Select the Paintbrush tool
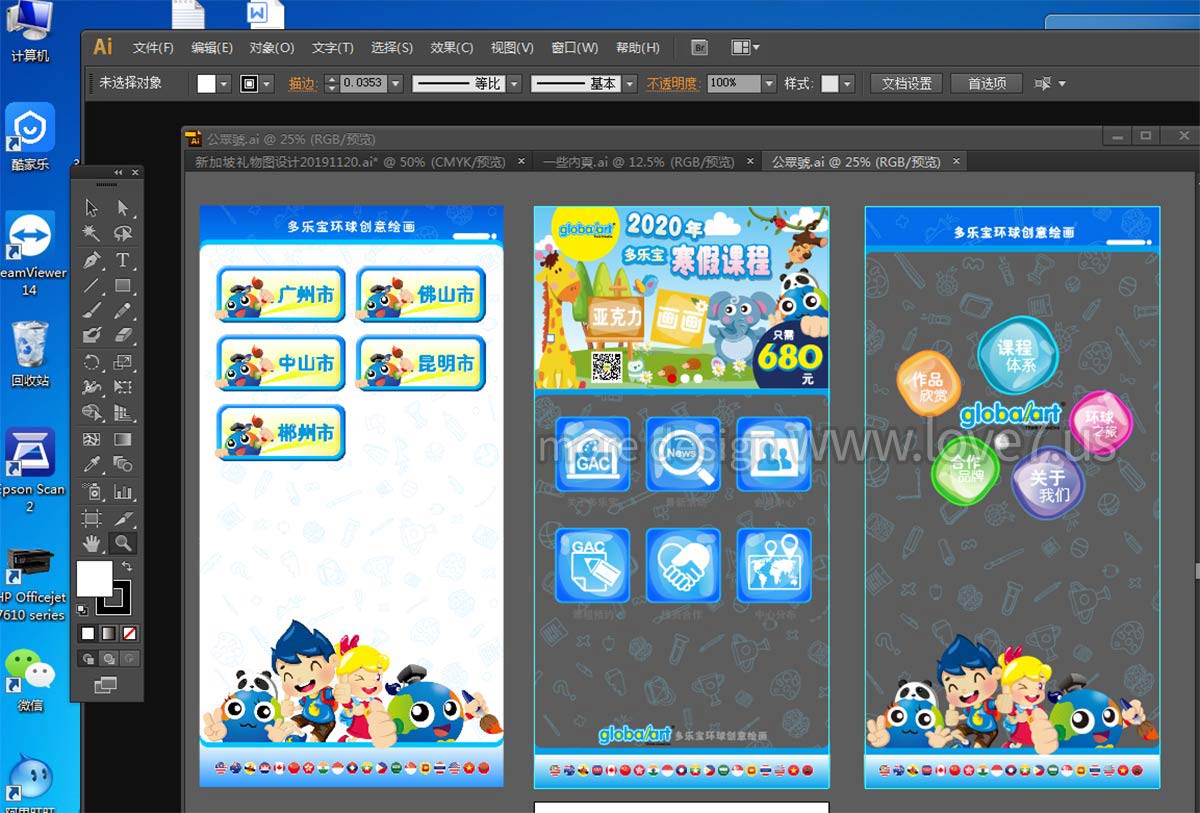 (92, 310)
